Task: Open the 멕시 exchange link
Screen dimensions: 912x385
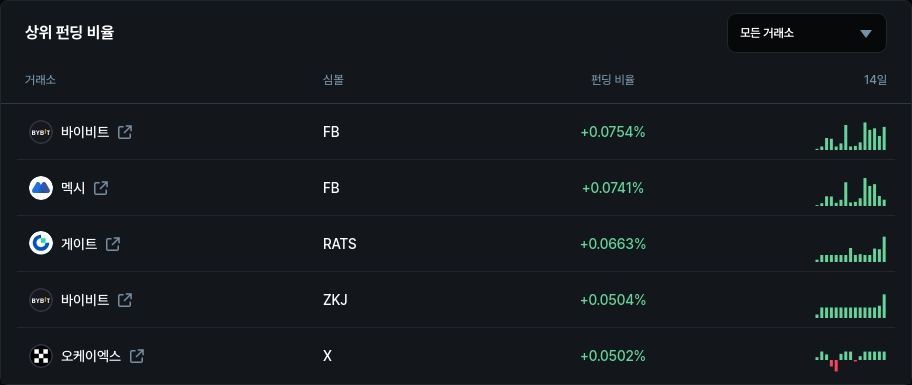Action: [73, 188]
